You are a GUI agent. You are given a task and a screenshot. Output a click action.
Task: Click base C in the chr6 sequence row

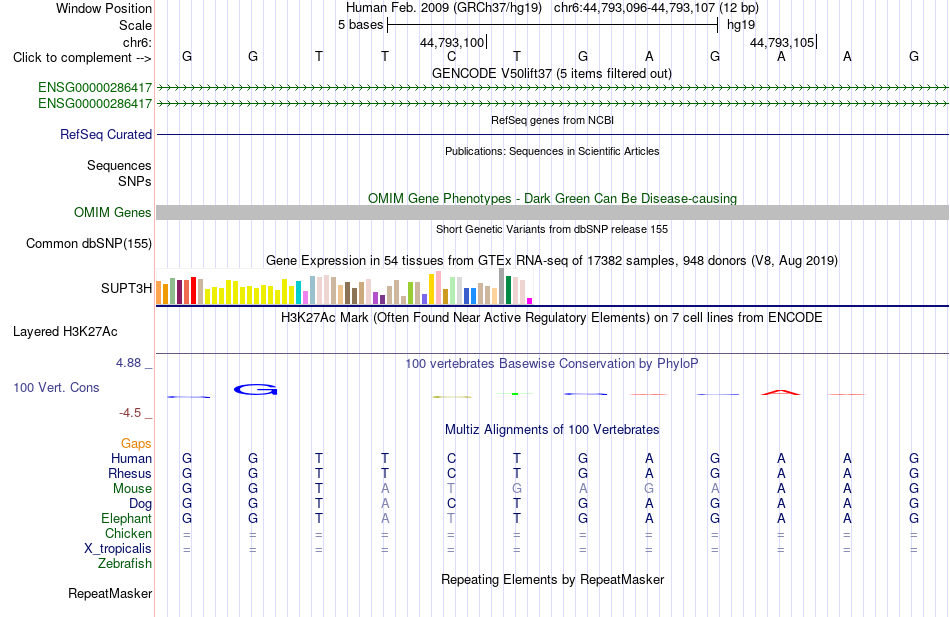(451, 56)
